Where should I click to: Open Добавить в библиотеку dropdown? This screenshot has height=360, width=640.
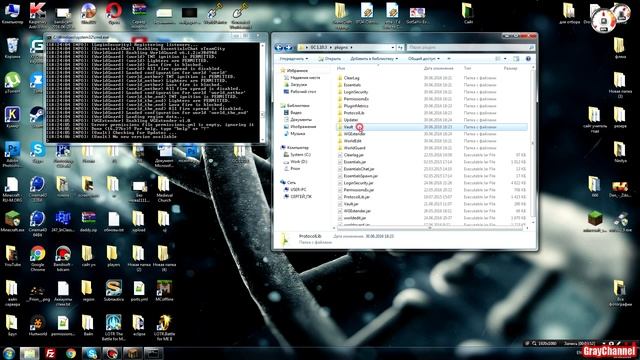(x=373, y=59)
